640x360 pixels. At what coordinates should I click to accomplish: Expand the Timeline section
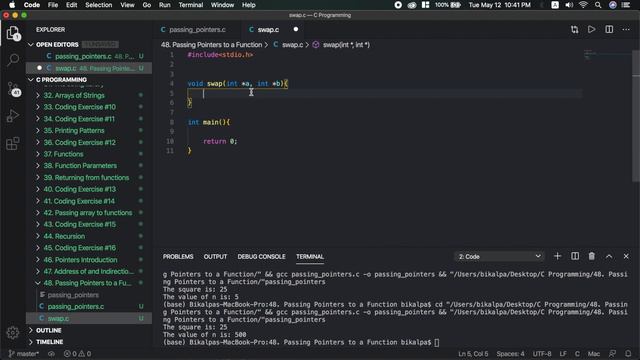(x=49, y=342)
